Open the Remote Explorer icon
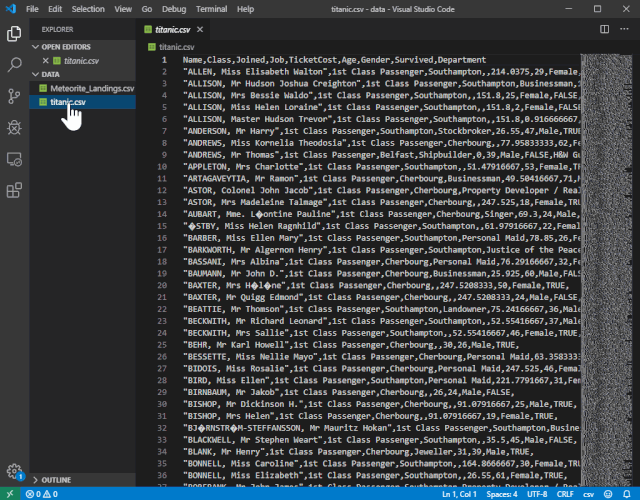The height and width of the screenshot is (500, 640). click(x=14, y=159)
